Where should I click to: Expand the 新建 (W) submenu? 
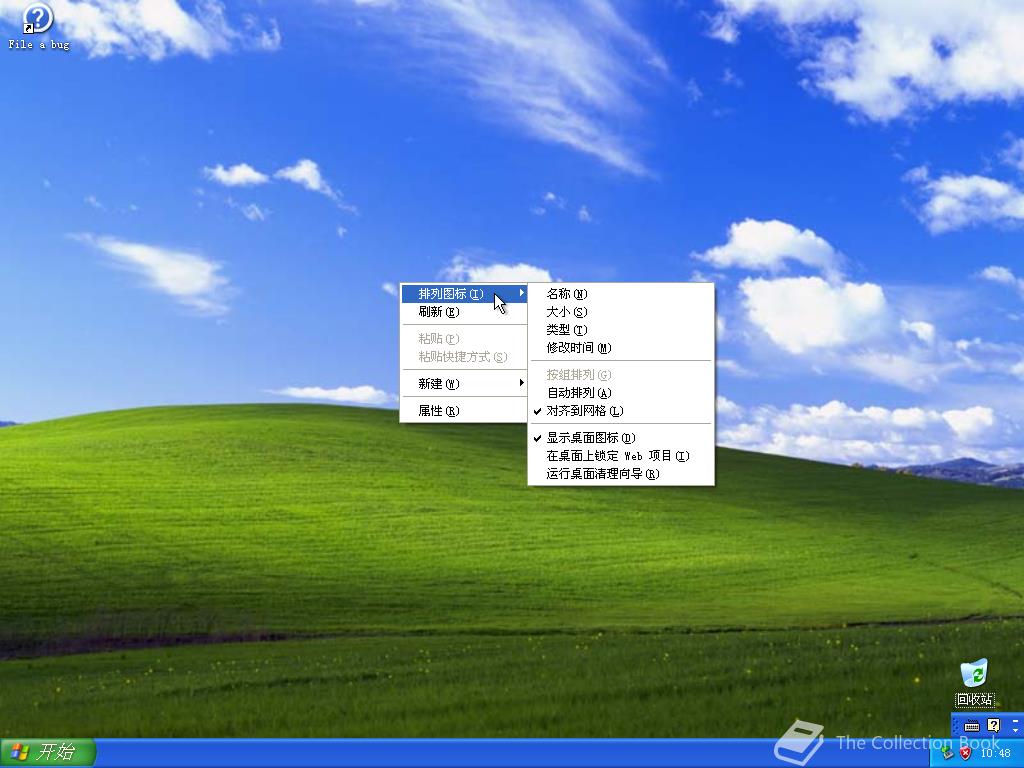point(464,384)
